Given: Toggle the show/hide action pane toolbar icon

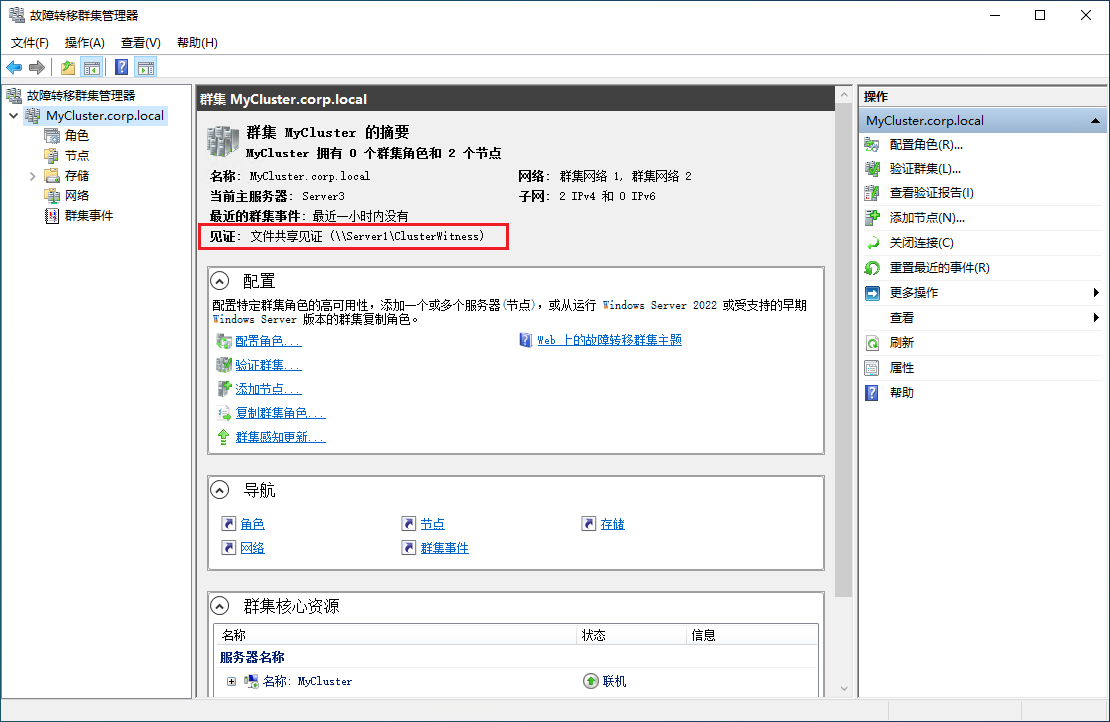Looking at the screenshot, I should click(146, 67).
